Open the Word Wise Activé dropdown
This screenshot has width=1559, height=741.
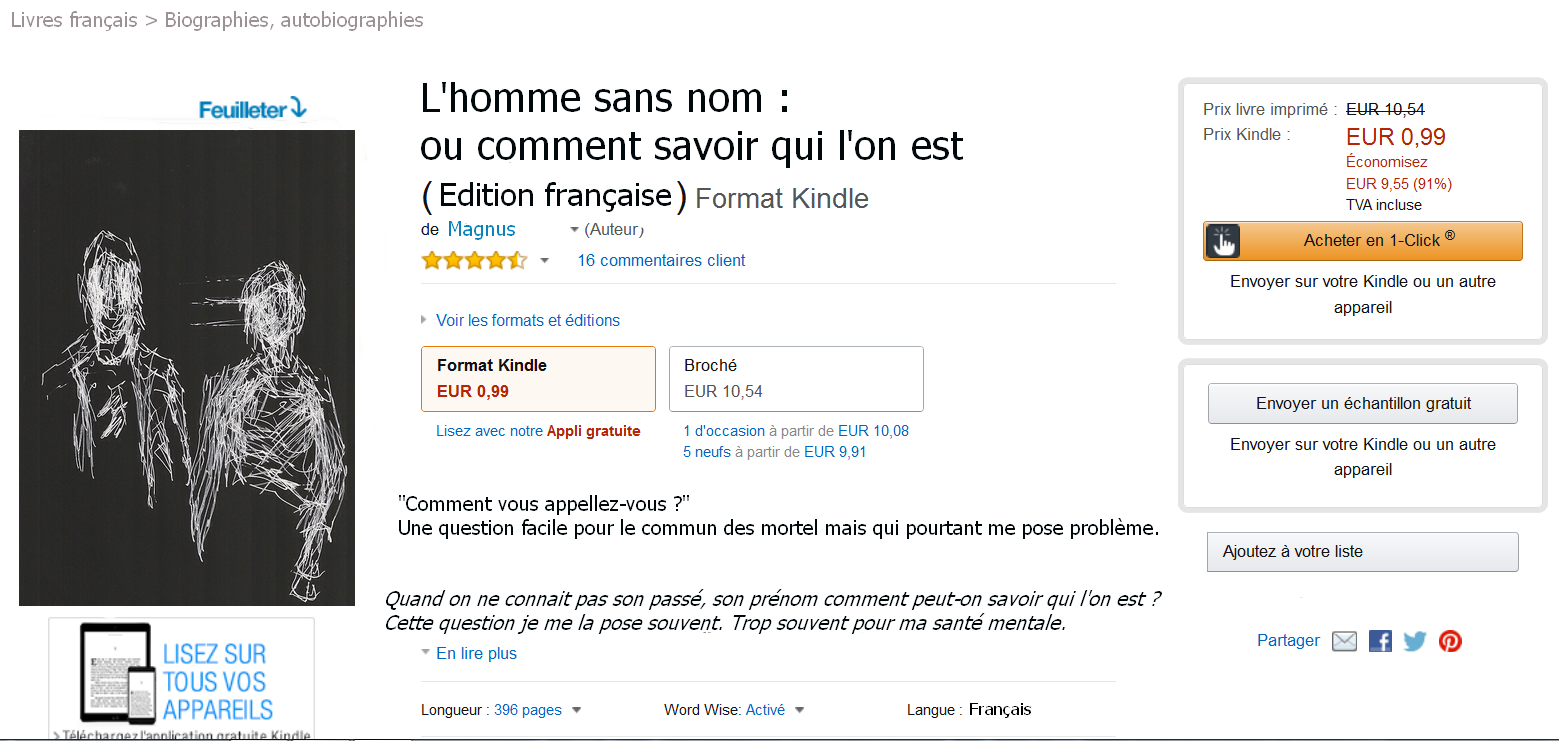click(x=799, y=710)
